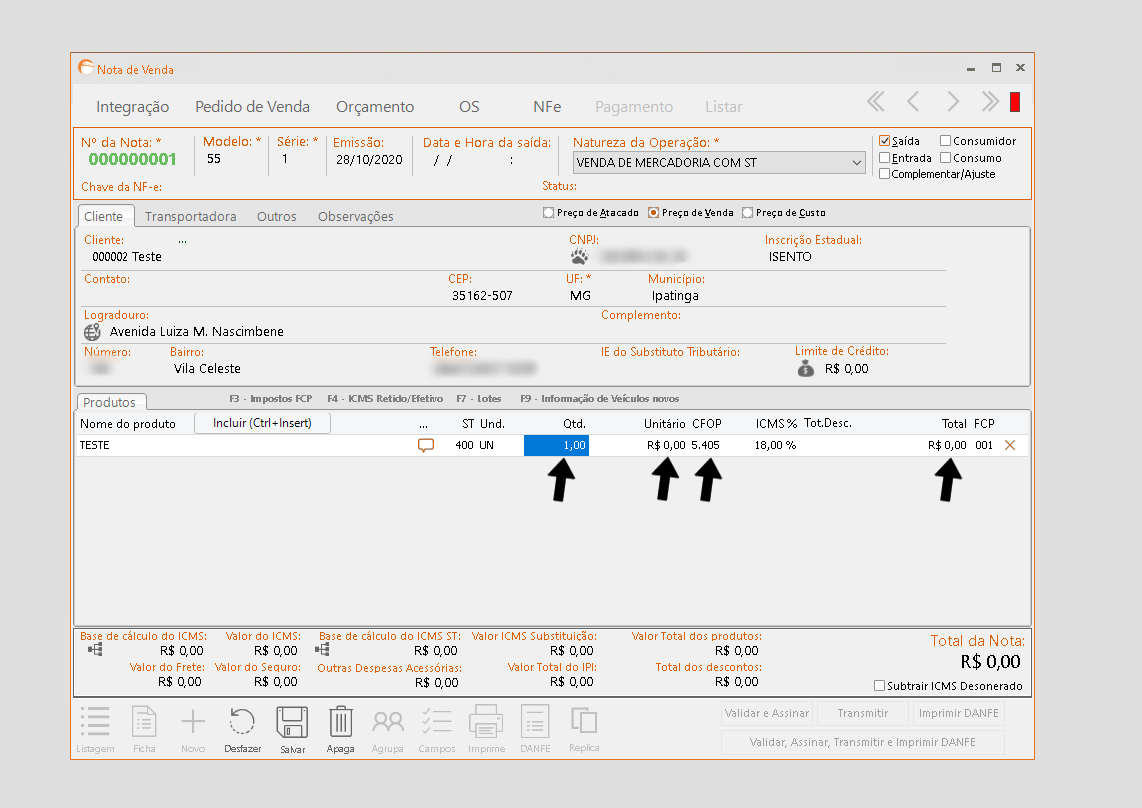Expand Natureza da Operação dropdown
1142x808 pixels.
click(x=856, y=162)
